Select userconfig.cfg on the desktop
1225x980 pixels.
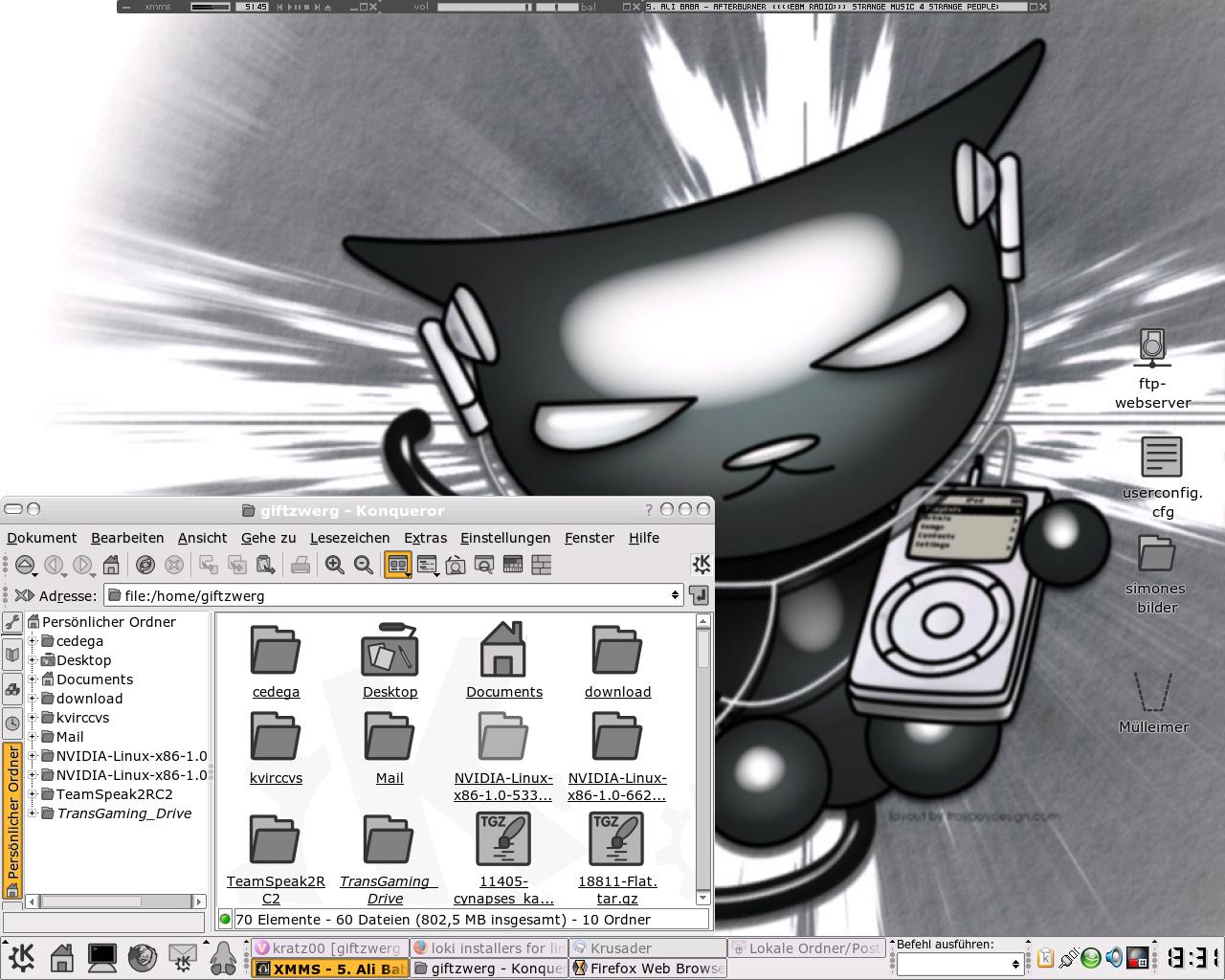1162,478
